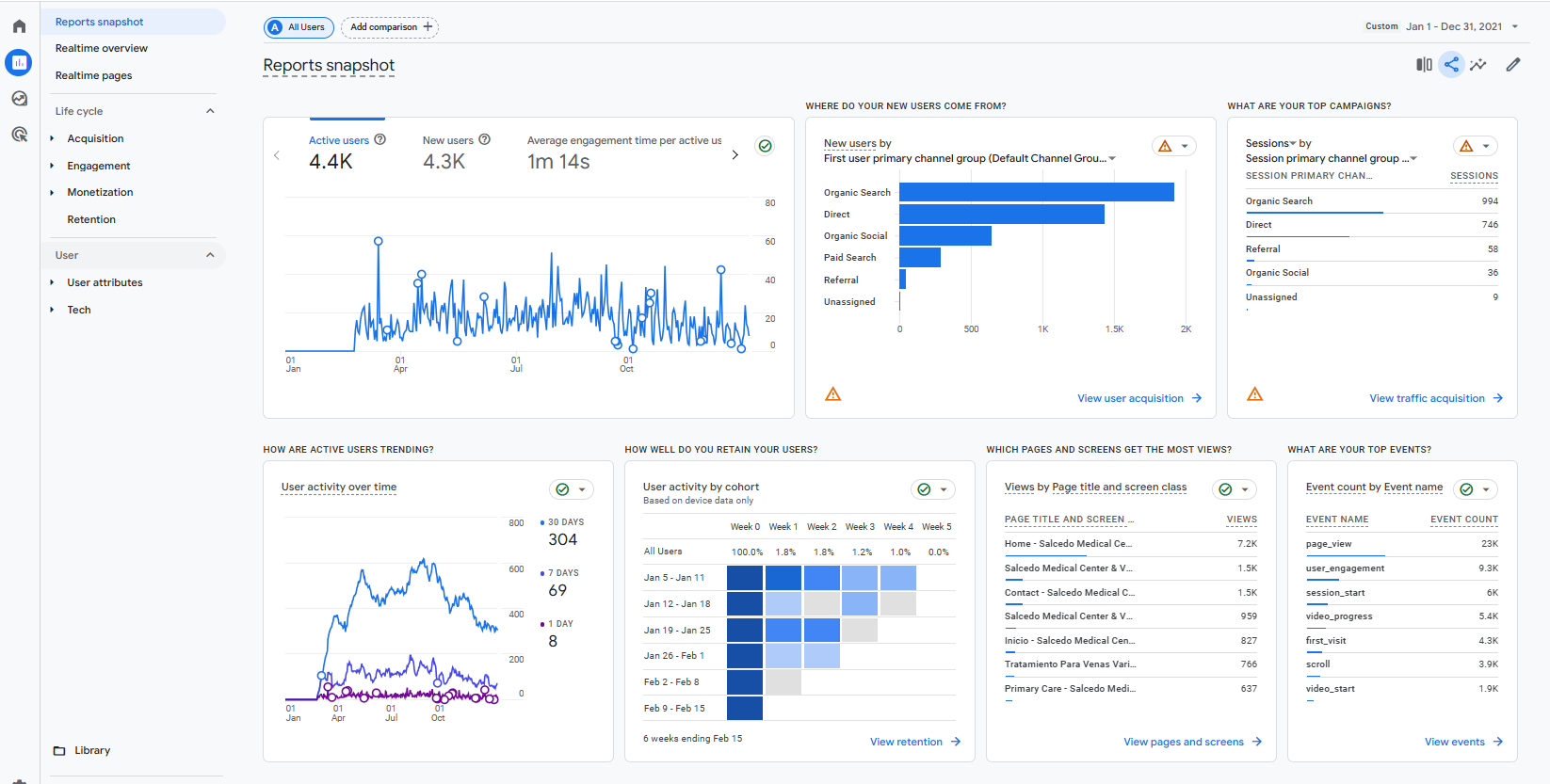Viewport: 1550px width, 784px height.
Task: Click the Edit comparisons icon
Action: pos(1424,65)
